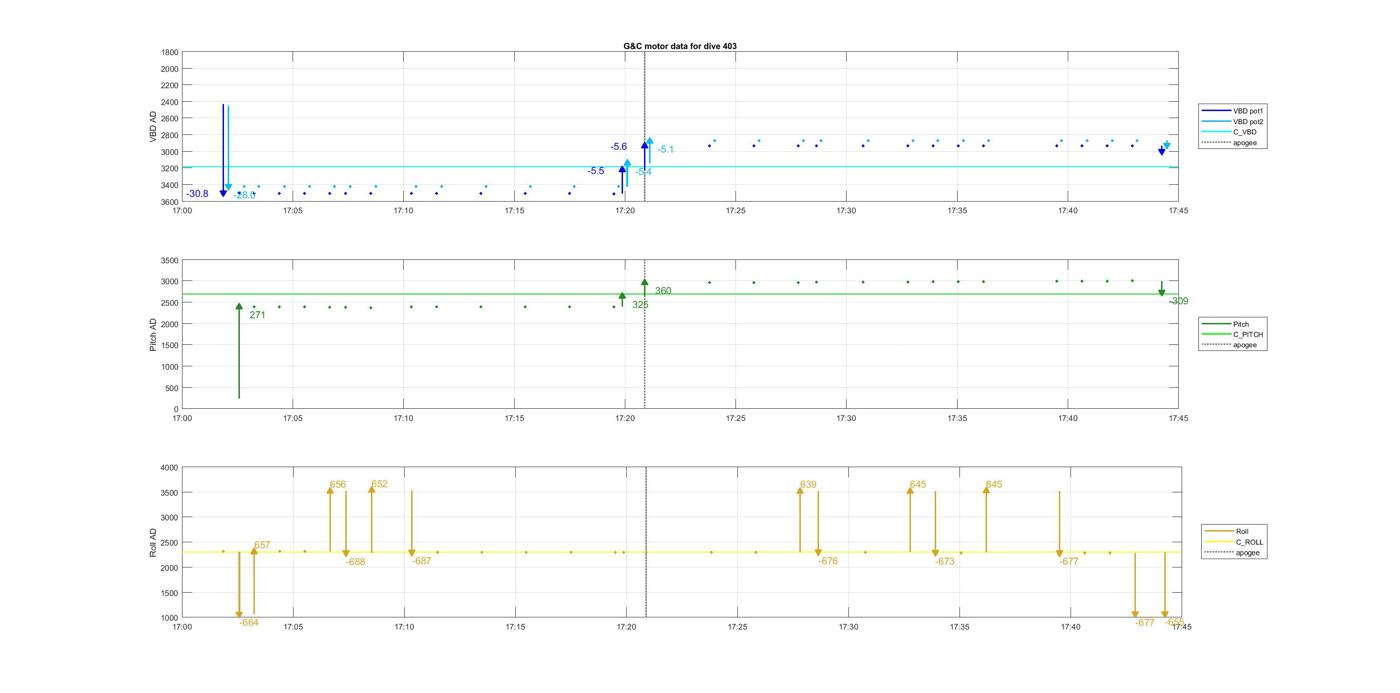1400x693 pixels.
Task: Click the '17:40' tick on the Roll plot
Action: 1070,627
